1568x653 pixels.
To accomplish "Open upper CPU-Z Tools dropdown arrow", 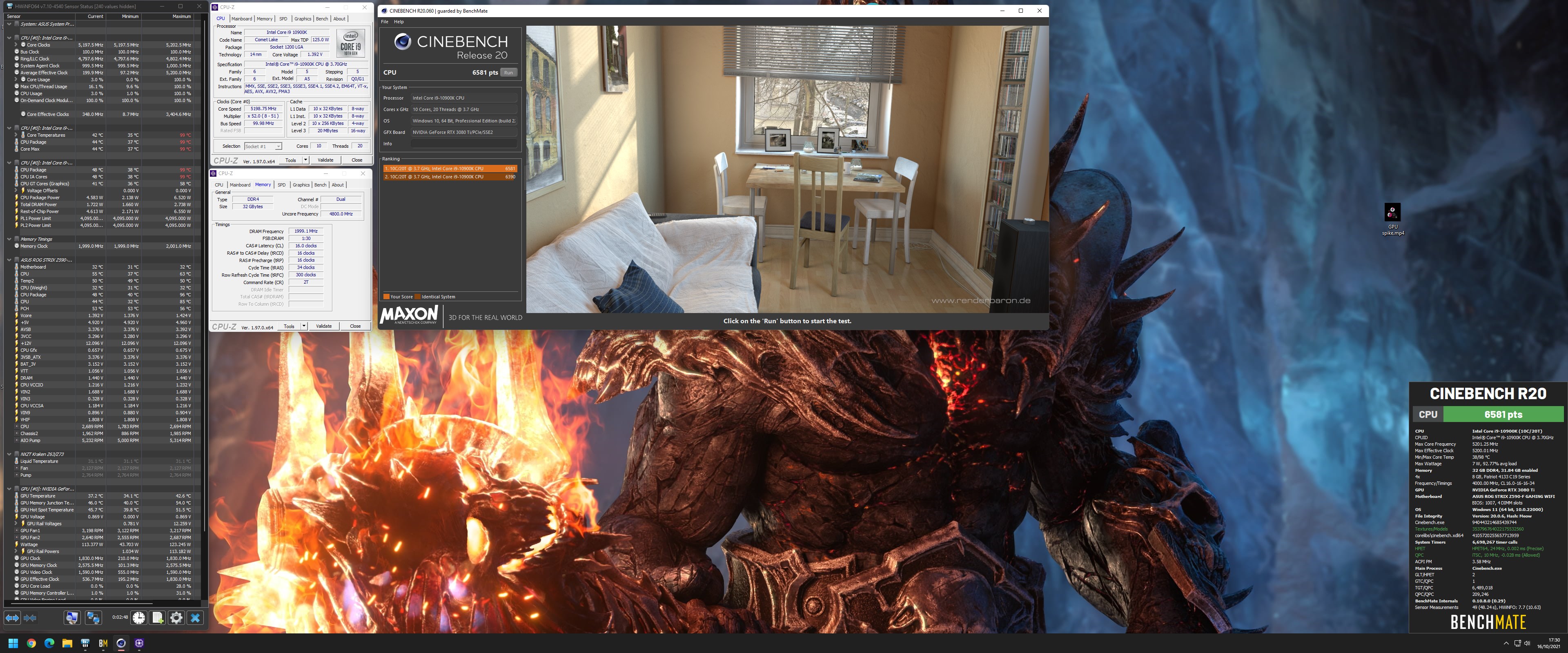I will pyautogui.click(x=305, y=160).
